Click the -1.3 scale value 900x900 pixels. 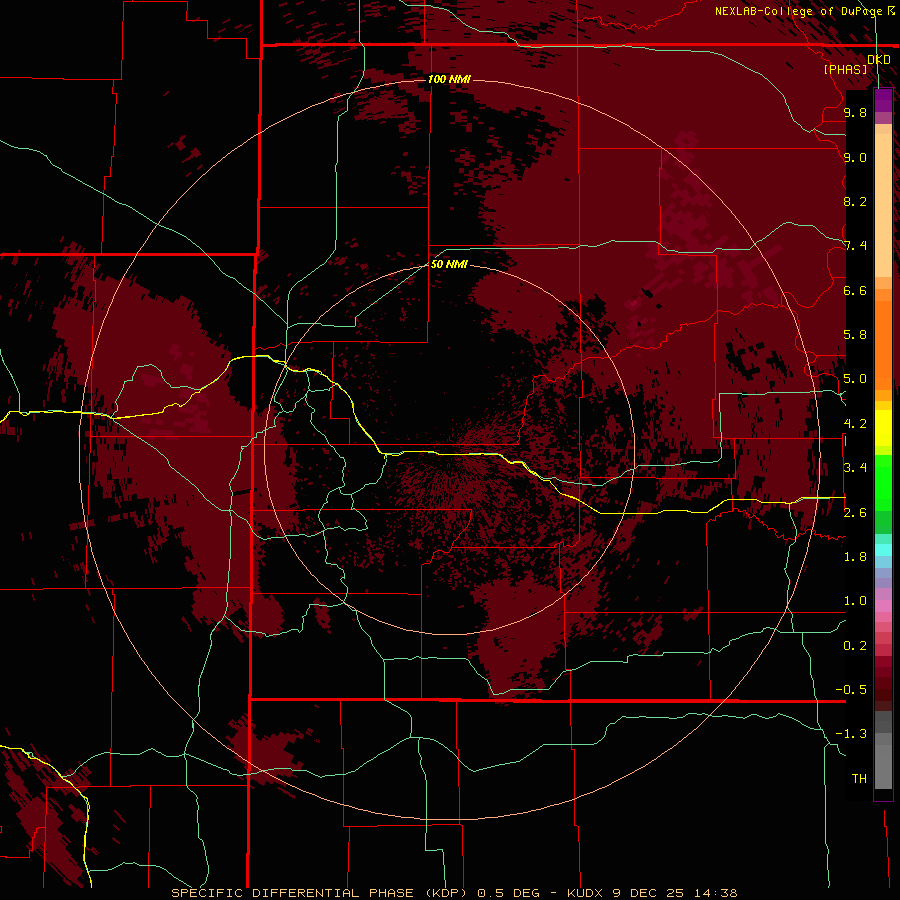coord(851,734)
